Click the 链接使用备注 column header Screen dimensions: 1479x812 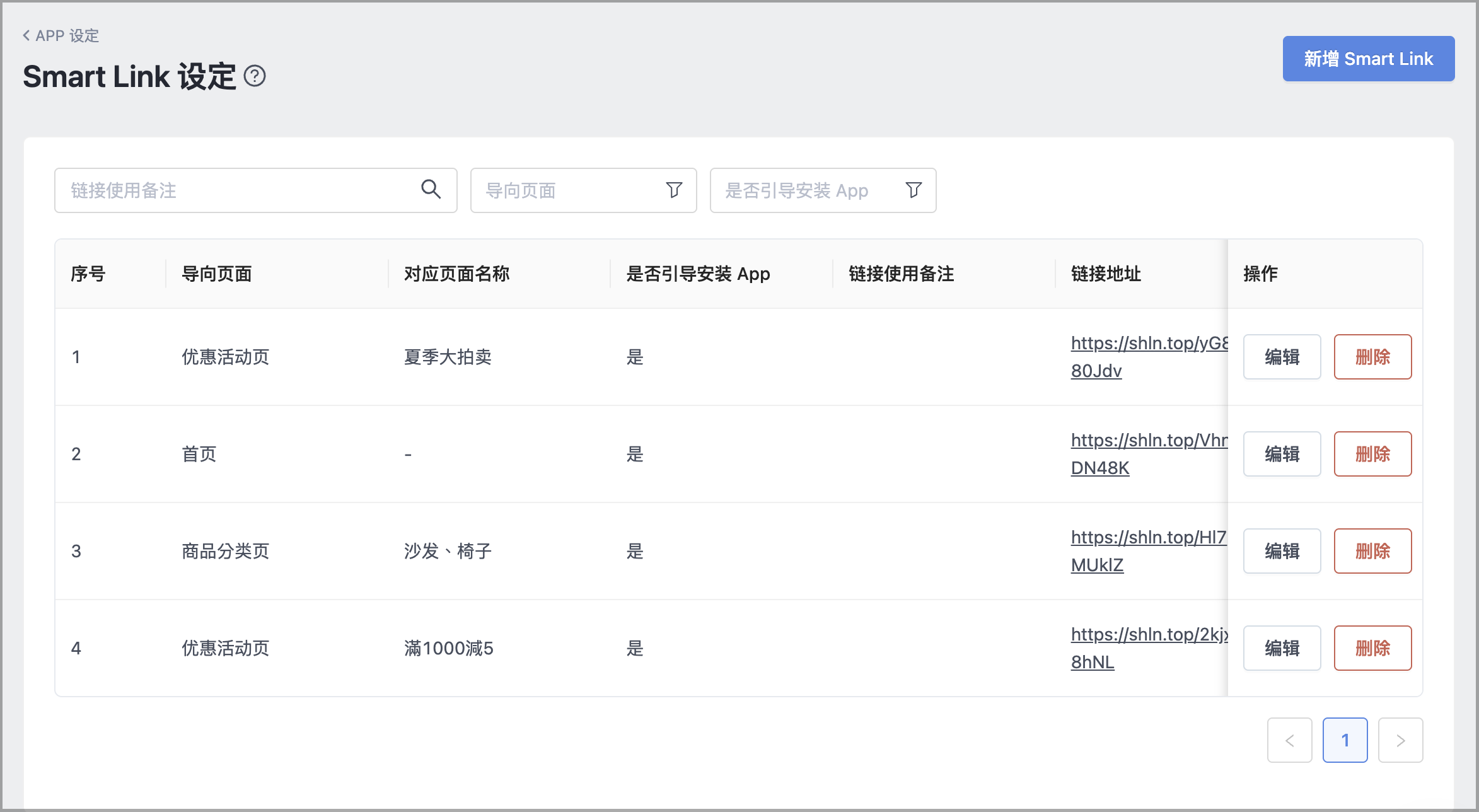coord(902,274)
